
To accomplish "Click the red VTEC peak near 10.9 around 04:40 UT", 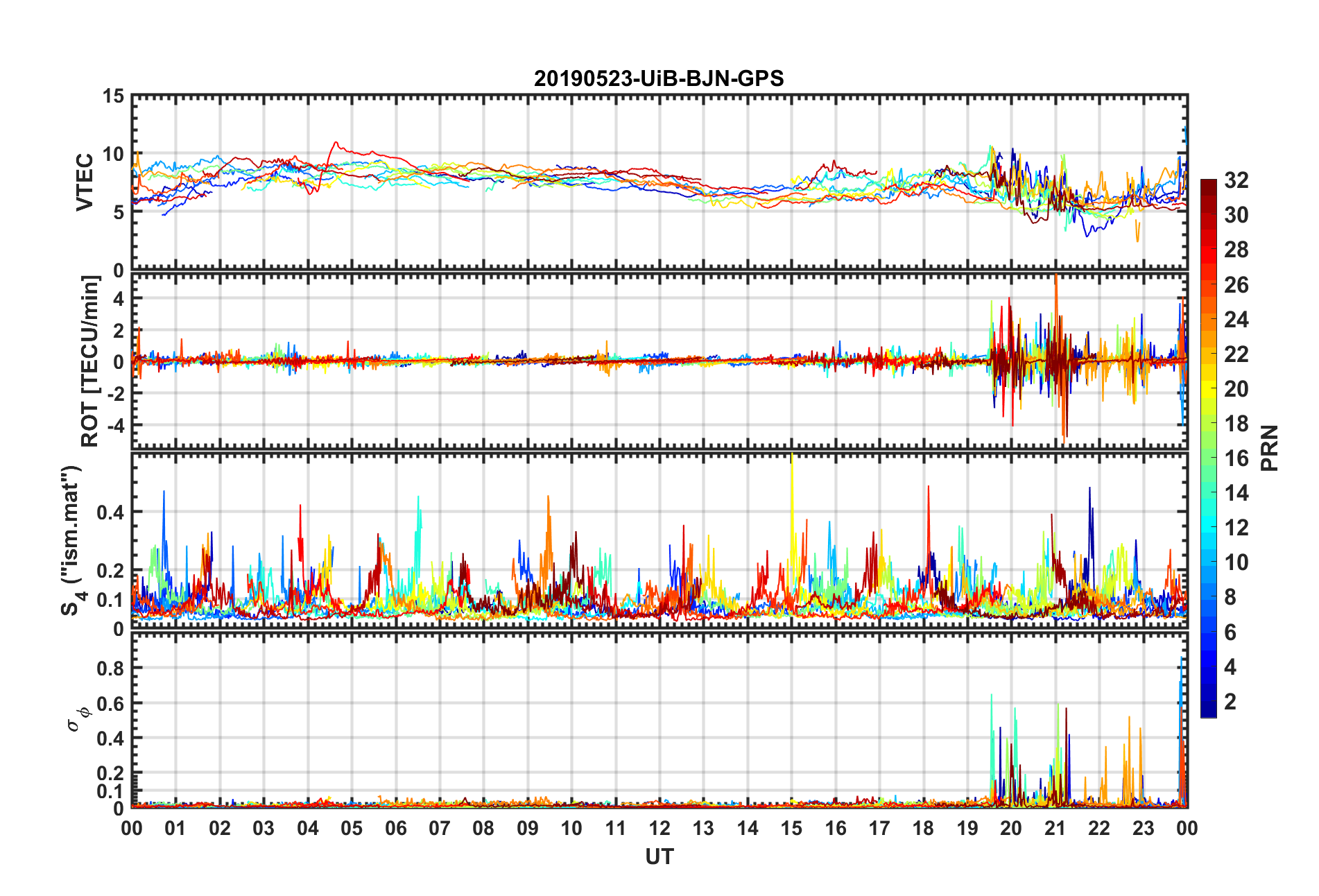I will [336, 143].
